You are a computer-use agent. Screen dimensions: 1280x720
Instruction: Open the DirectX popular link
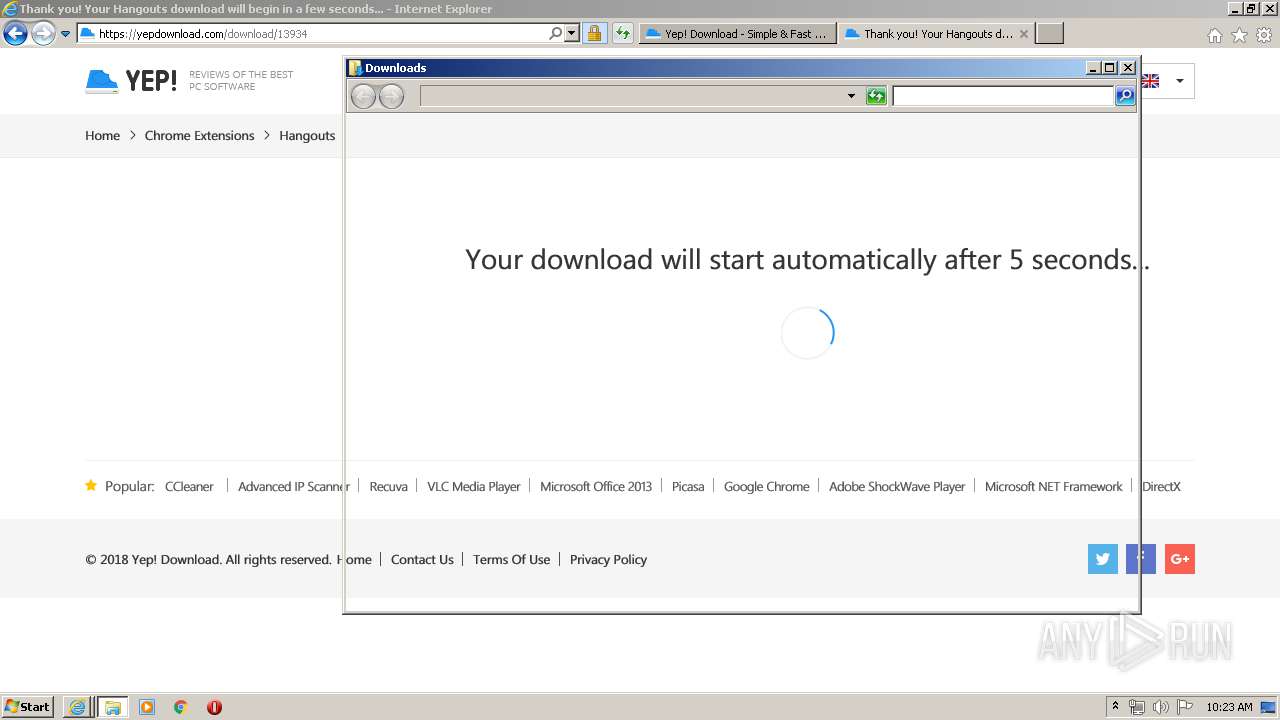(1161, 486)
